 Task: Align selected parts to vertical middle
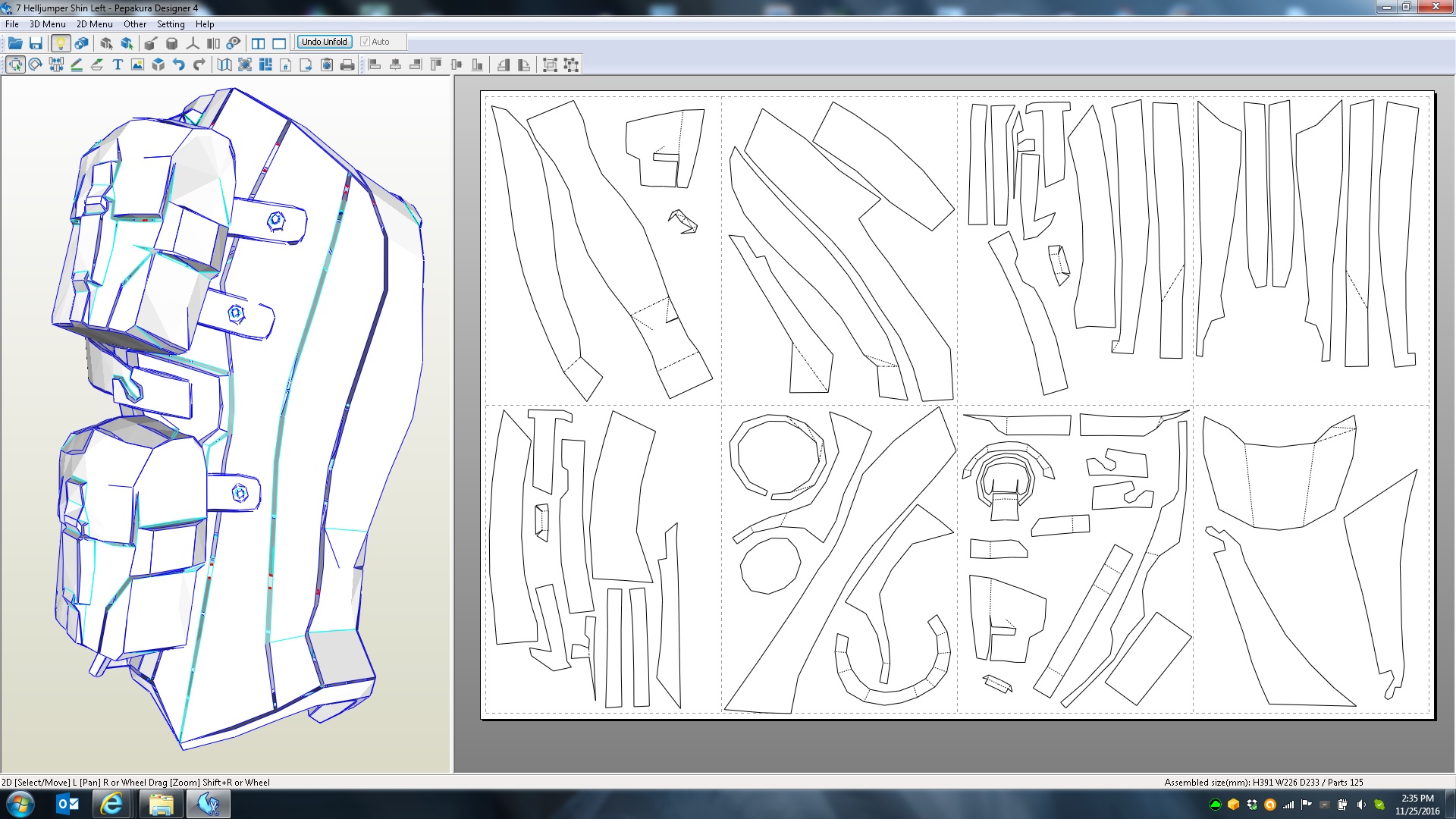click(457, 65)
